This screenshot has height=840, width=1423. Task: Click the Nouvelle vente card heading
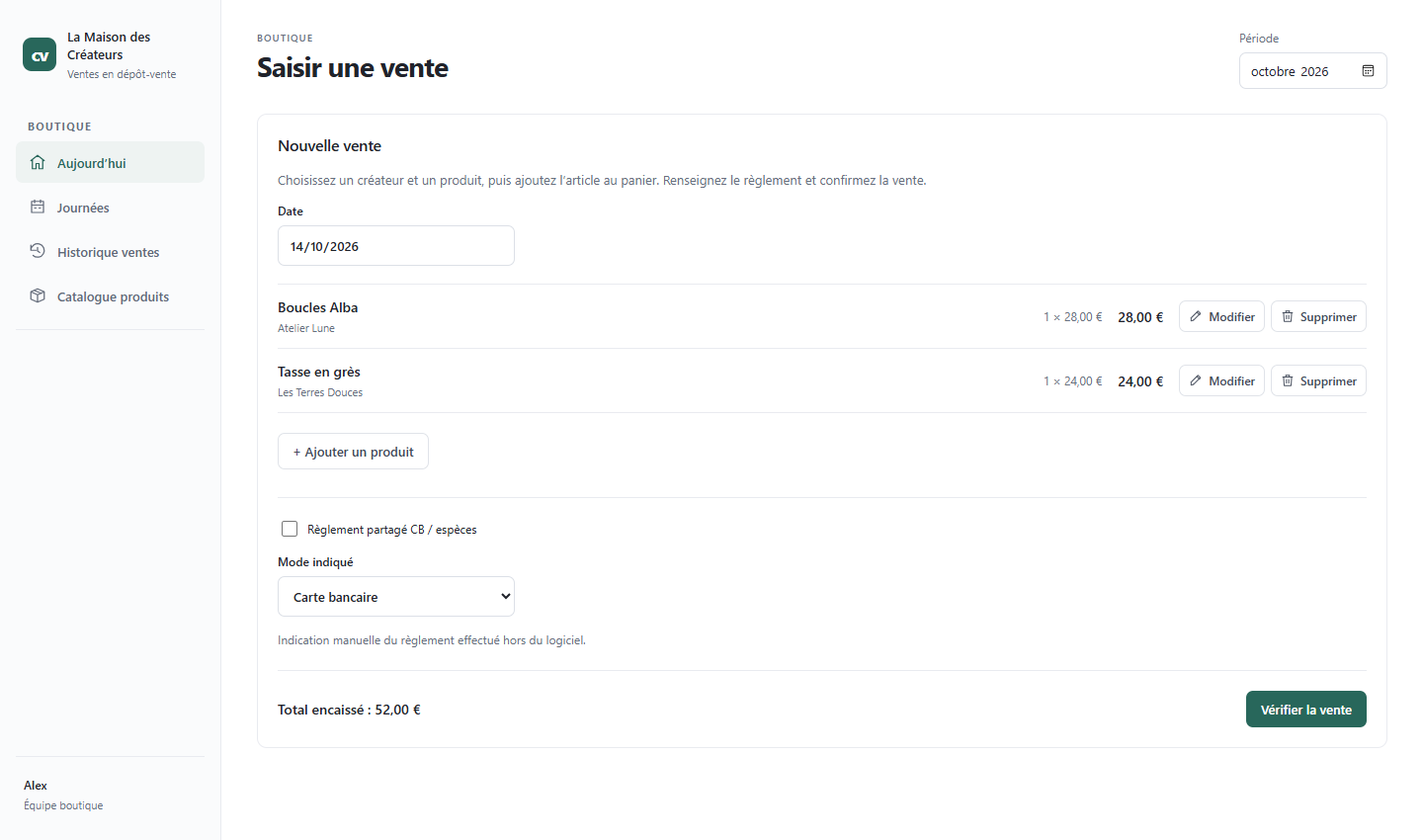329,145
